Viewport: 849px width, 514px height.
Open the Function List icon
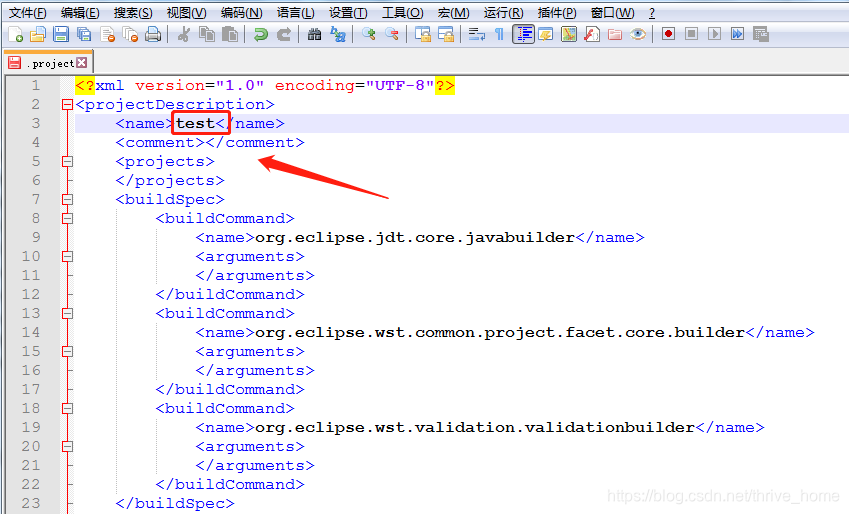click(x=592, y=35)
